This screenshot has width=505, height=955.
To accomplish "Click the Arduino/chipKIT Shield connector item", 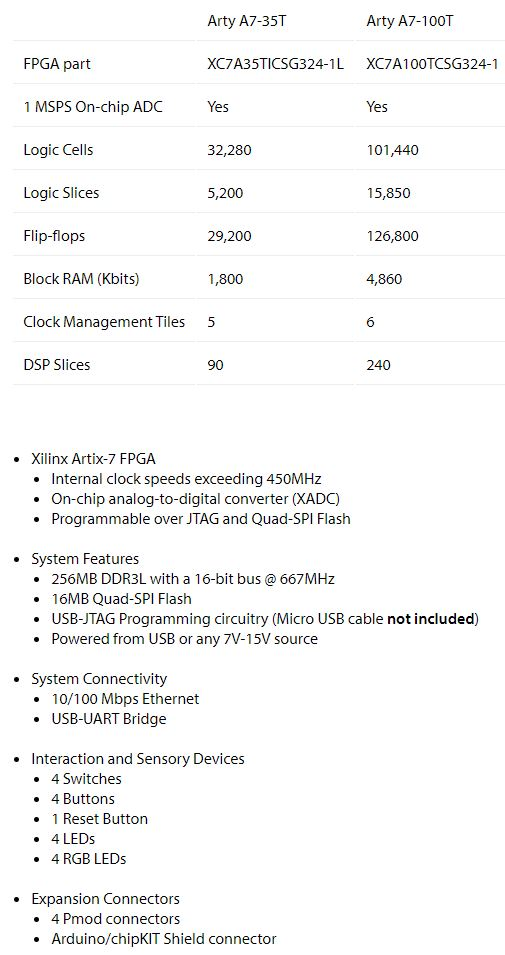I will (x=164, y=939).
